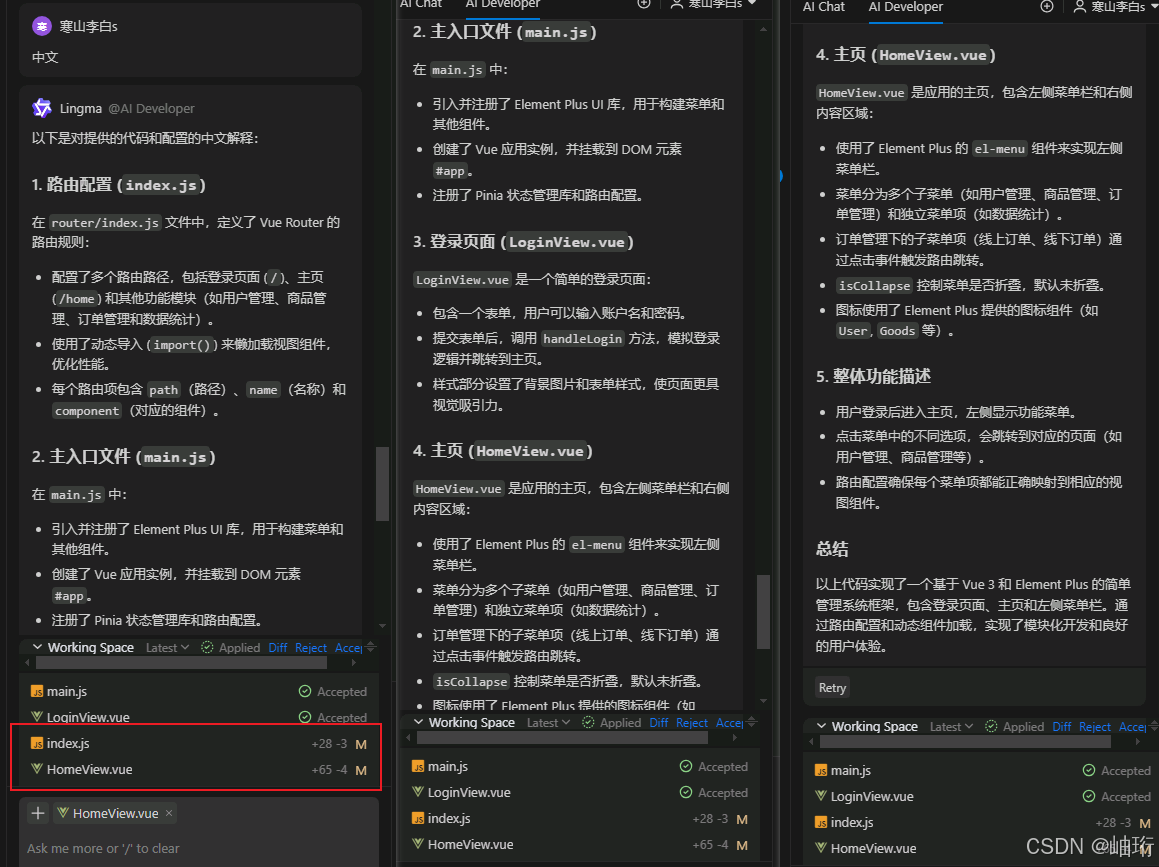Remove the HomeView.vue chip with its x icon
This screenshot has height=867, width=1159.
pos(169,813)
